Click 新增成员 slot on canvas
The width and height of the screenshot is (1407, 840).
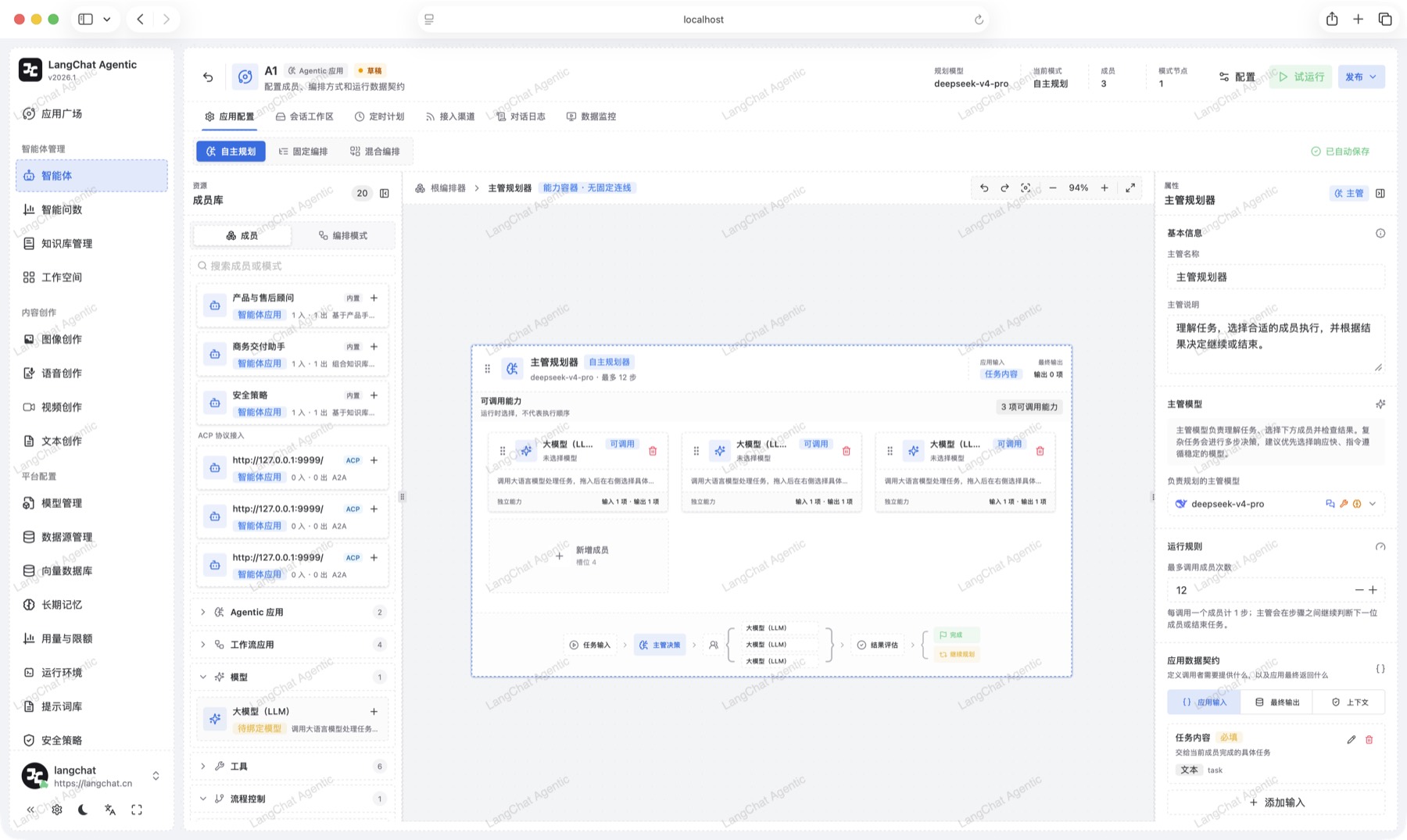click(x=578, y=556)
